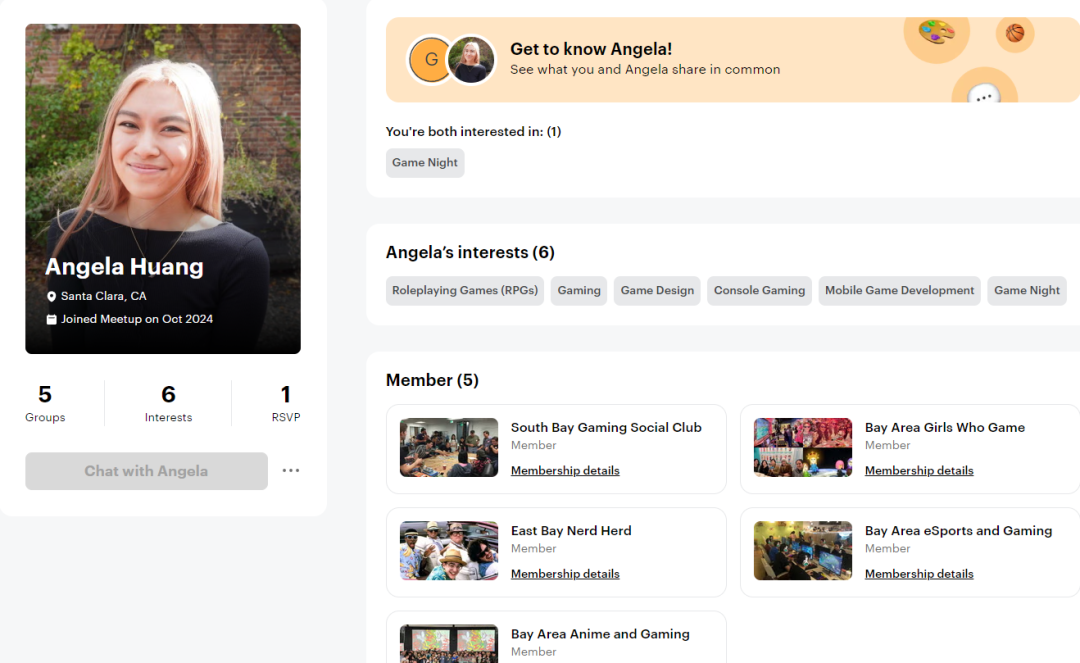
Task: Click the 5 Groups stat
Action: 45,403
